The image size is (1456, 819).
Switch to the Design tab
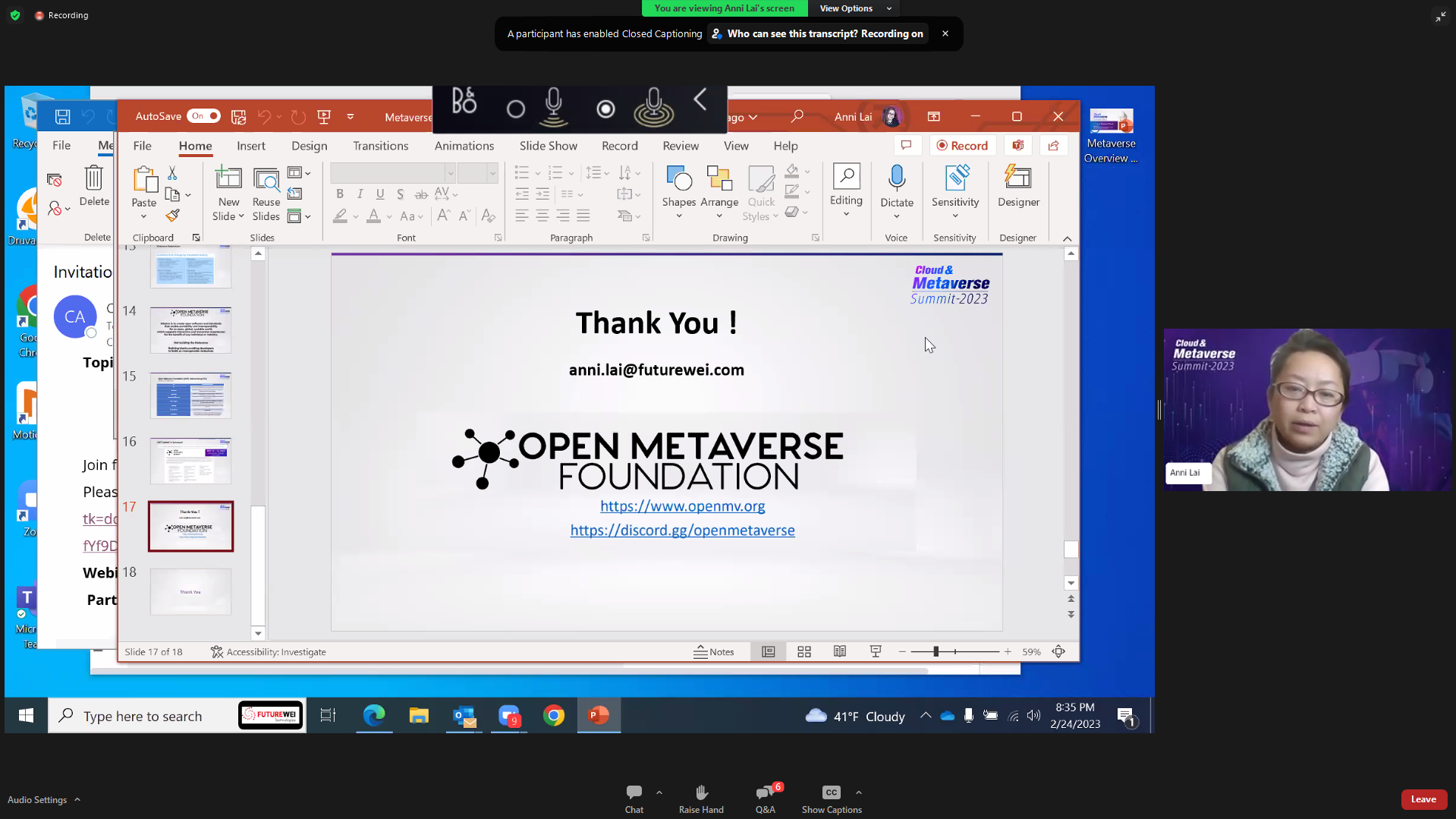[x=310, y=146]
